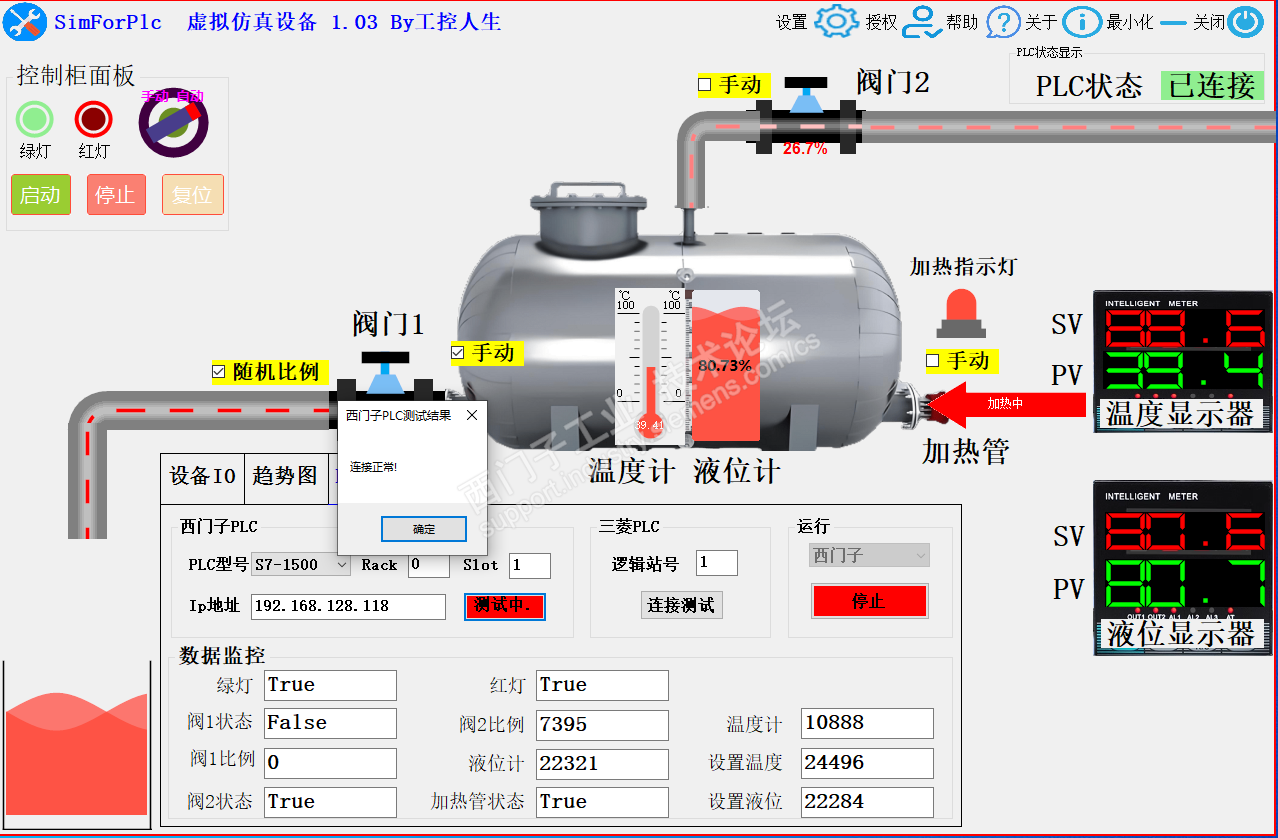Screen dimensions: 1278x838
Task: Turn the 手动/自动 rotary selector switch
Action: [x=173, y=123]
